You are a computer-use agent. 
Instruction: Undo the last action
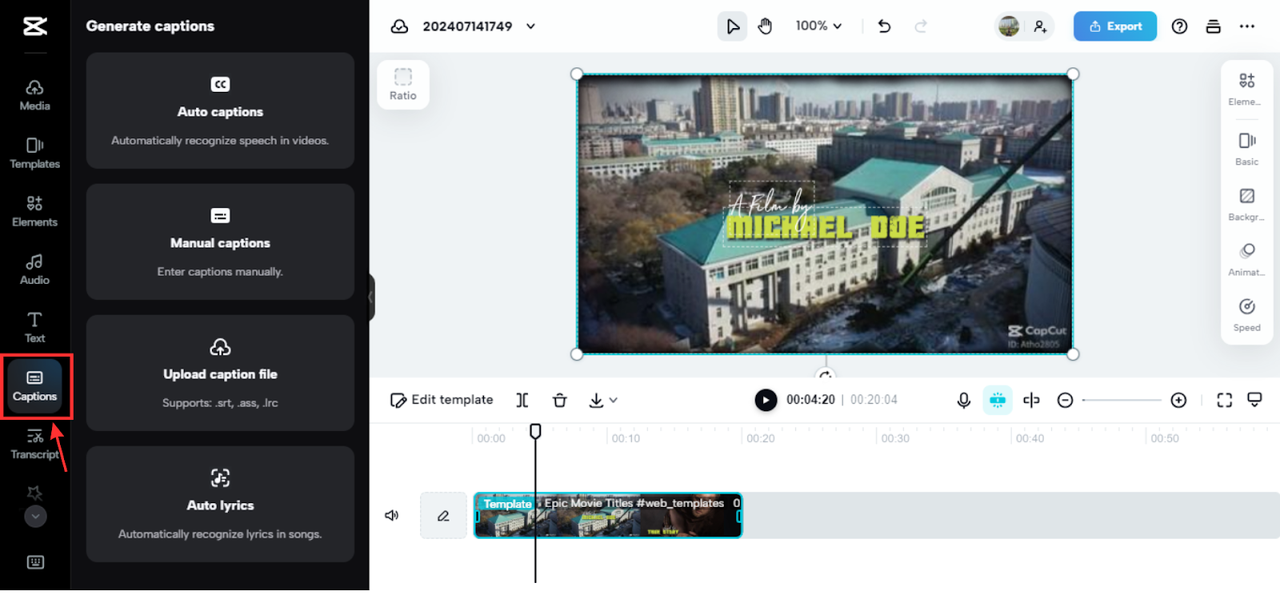click(884, 27)
